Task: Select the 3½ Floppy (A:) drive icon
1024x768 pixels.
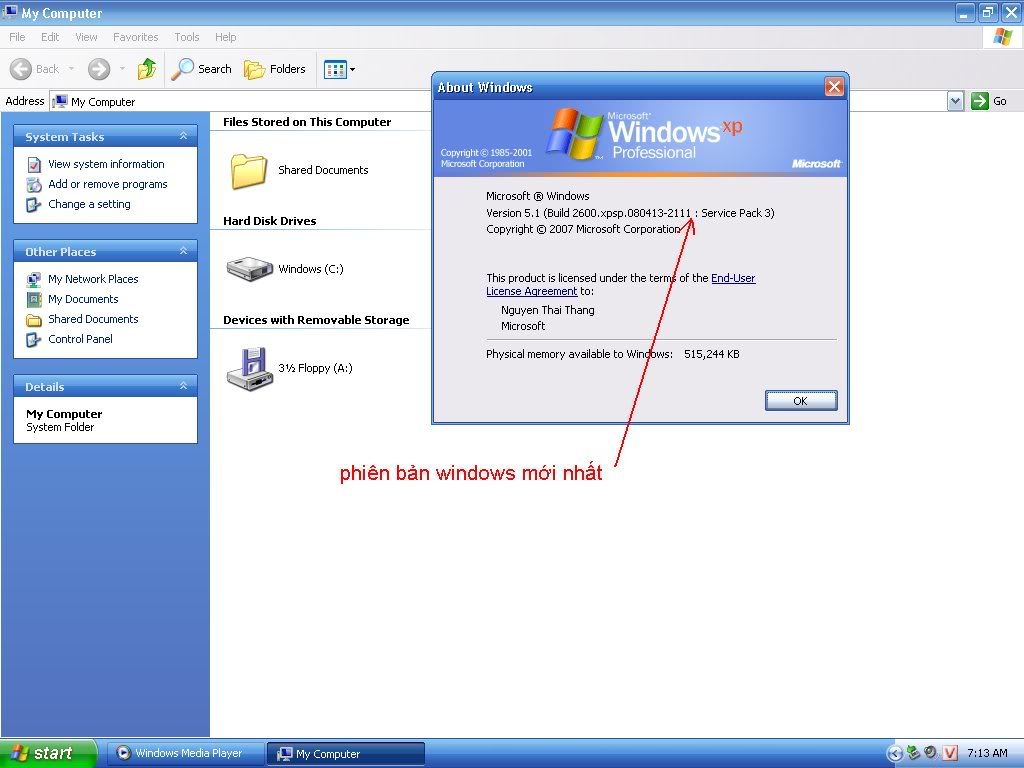Action: pos(249,368)
